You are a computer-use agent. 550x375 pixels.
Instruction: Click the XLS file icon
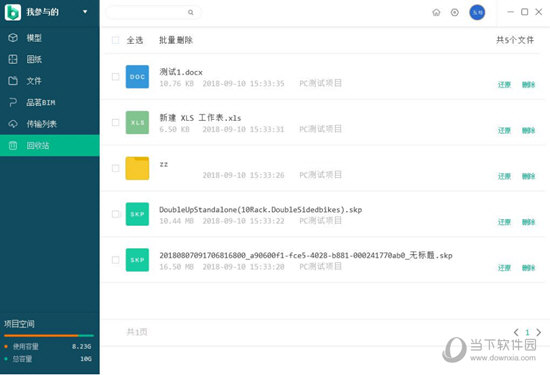pyautogui.click(x=137, y=122)
